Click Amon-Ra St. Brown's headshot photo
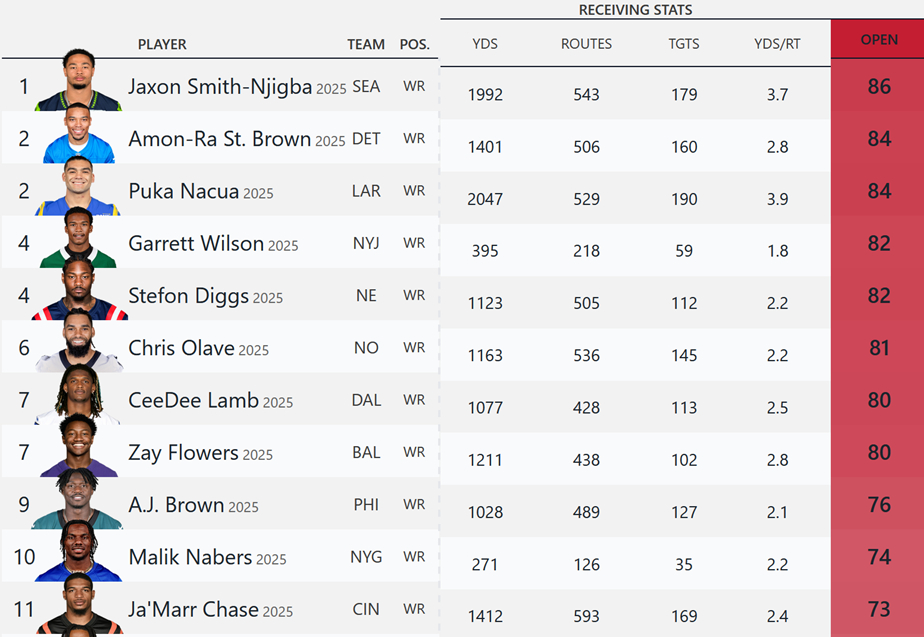The height and width of the screenshot is (637, 924). point(80,134)
